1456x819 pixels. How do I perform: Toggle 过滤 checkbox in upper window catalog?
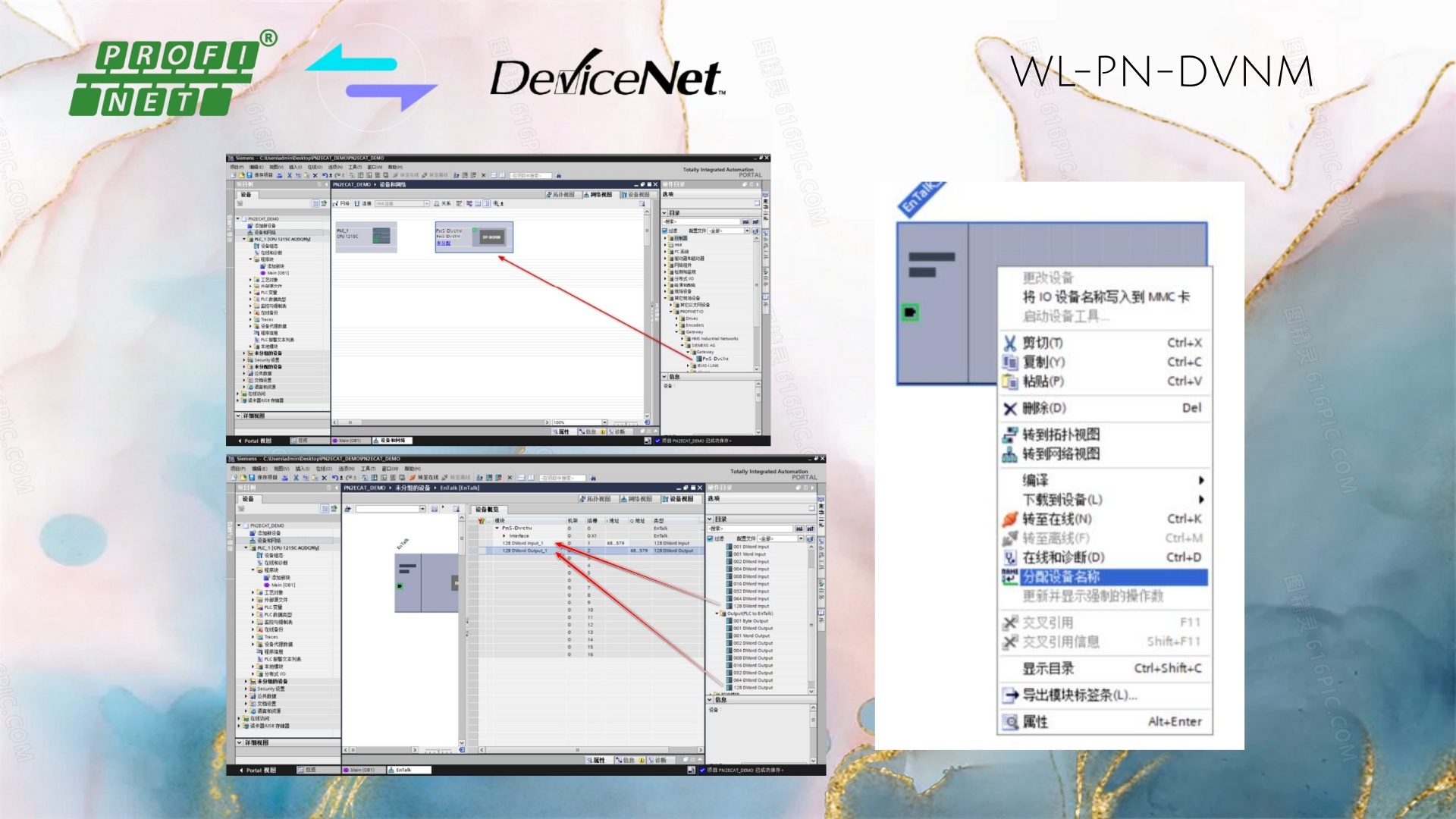(x=665, y=231)
